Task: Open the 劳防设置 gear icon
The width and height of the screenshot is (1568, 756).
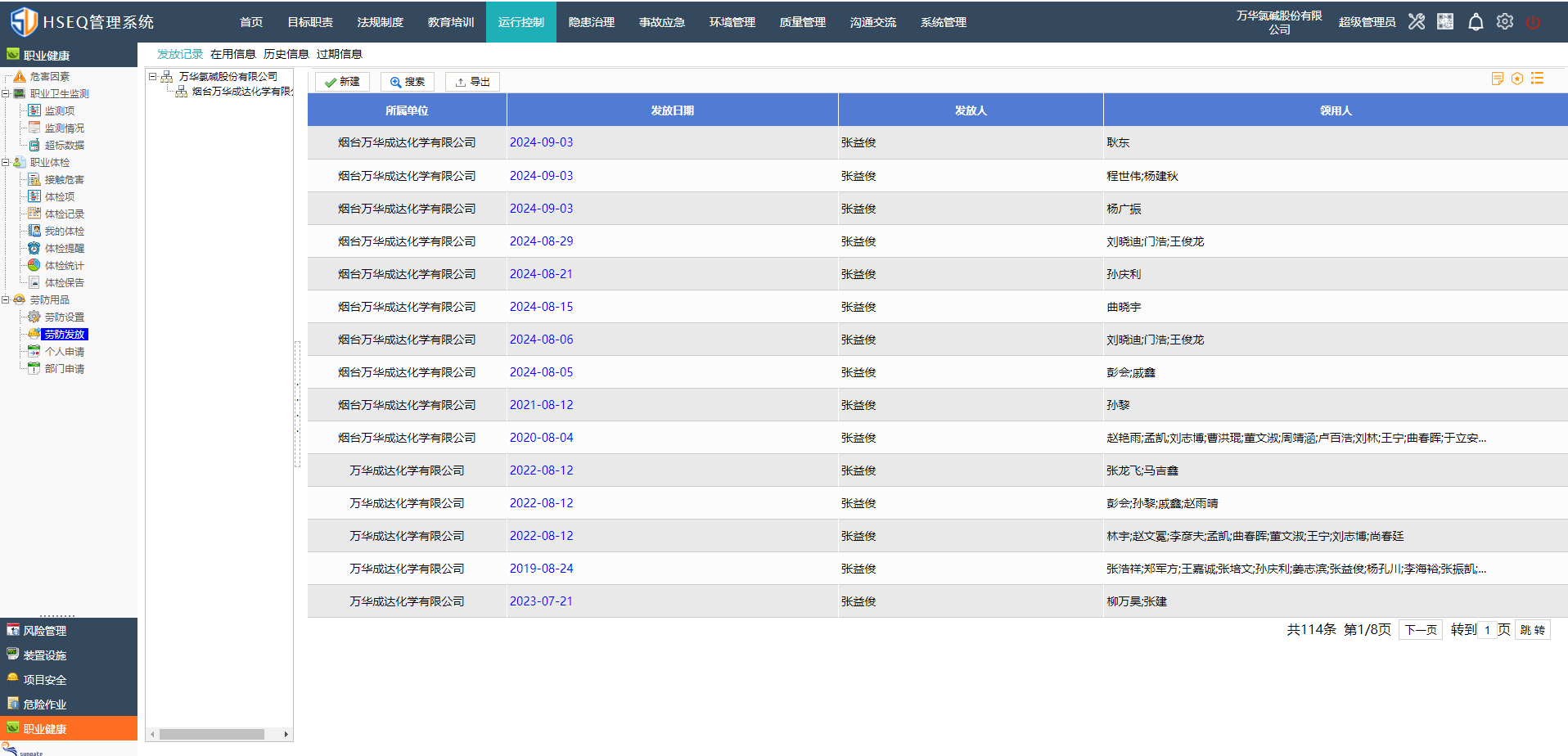Action: click(34, 317)
